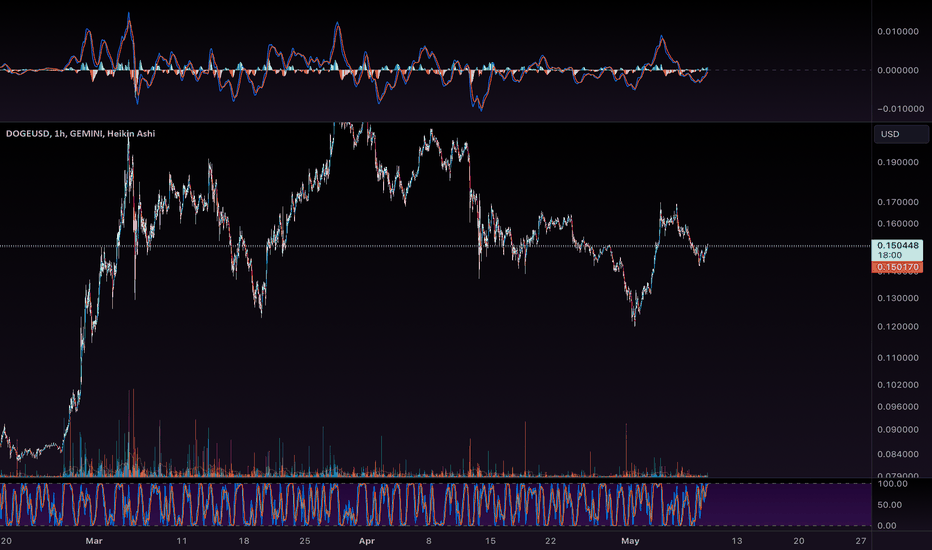Viewport: 932px width, 550px height.
Task: Select the 0.00 stochastic scale label
Action: 887,525
